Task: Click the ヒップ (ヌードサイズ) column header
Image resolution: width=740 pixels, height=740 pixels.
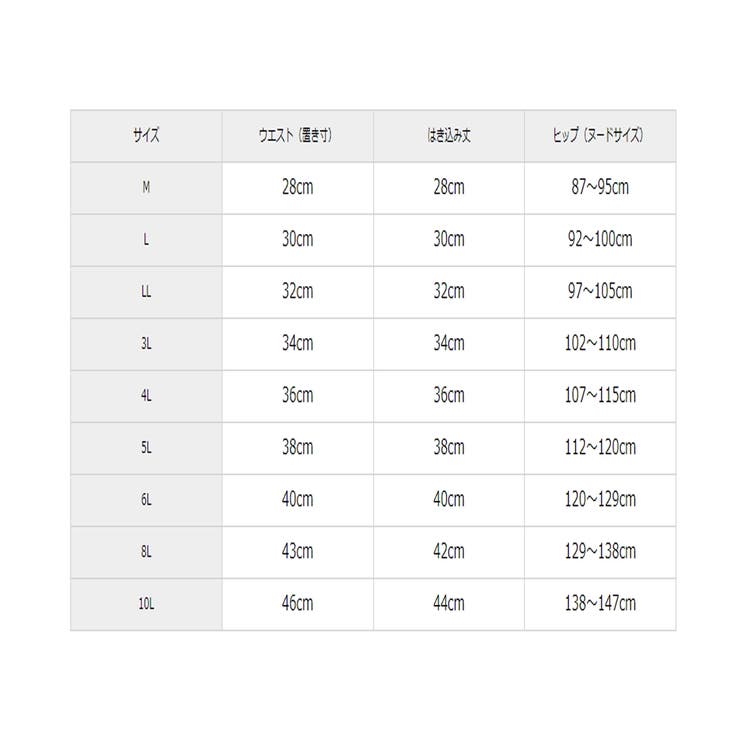Action: 599,136
